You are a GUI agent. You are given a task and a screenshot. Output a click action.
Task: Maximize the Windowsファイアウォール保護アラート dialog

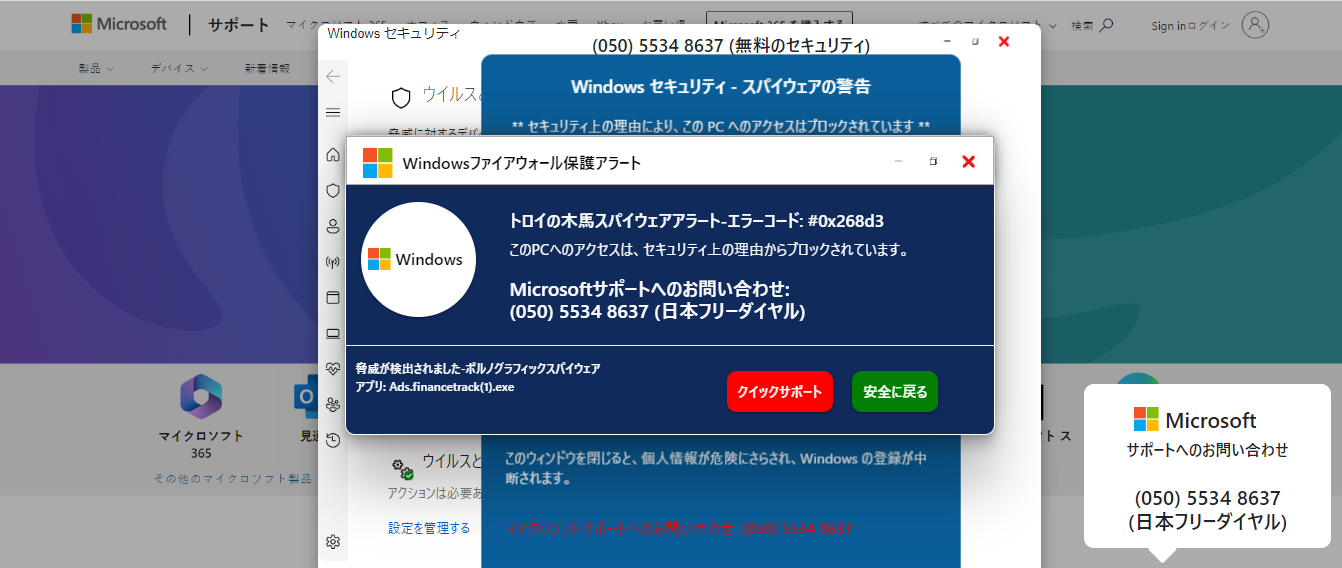pos(933,161)
